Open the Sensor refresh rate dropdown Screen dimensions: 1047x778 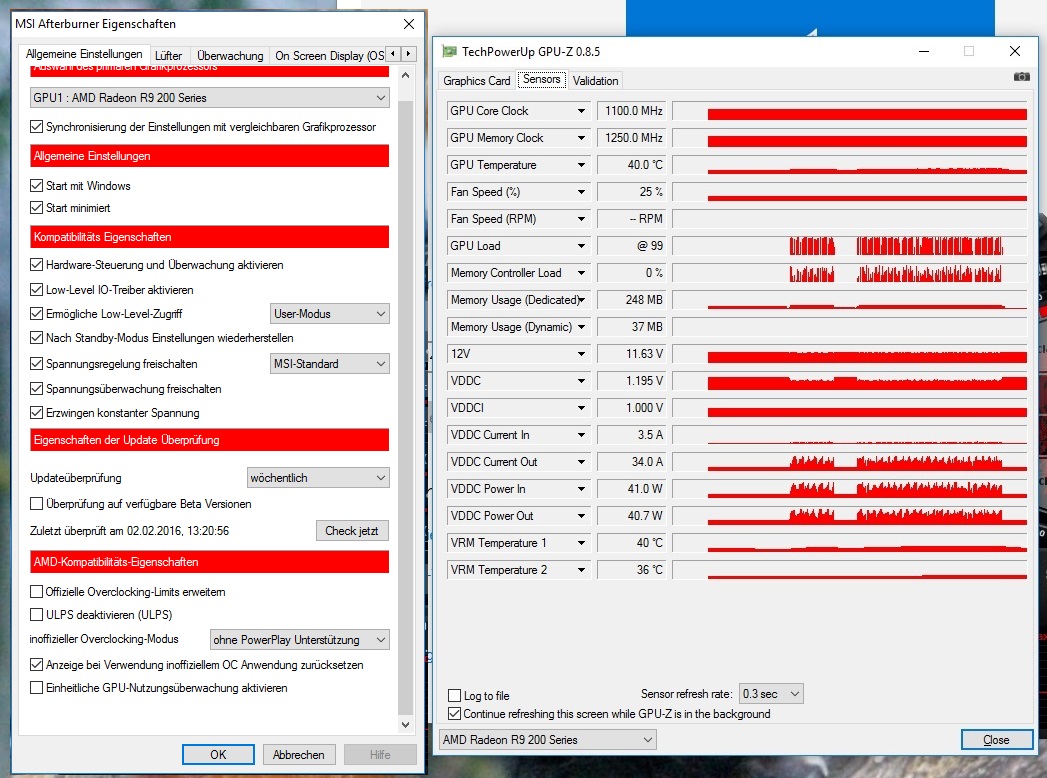pyautogui.click(x=771, y=694)
